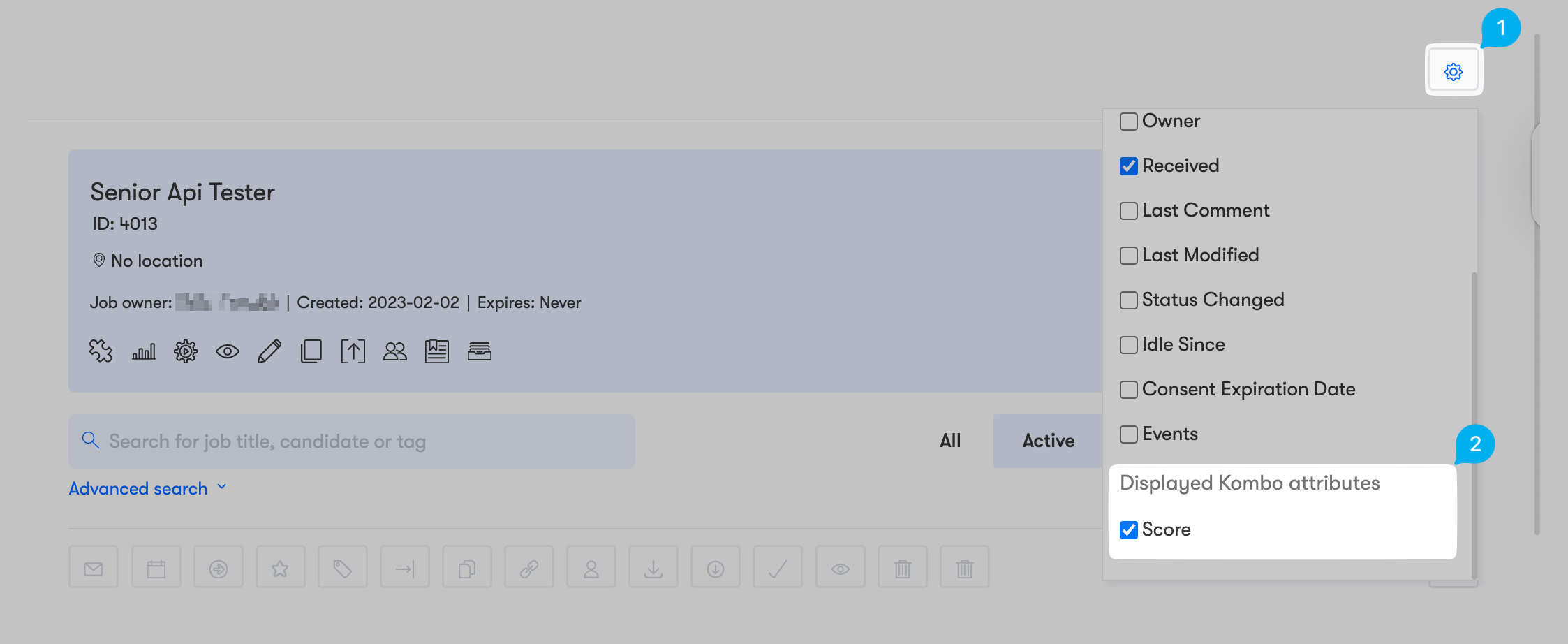1568x644 pixels.
Task: Click the tag icon in action toolbar
Action: (342, 569)
